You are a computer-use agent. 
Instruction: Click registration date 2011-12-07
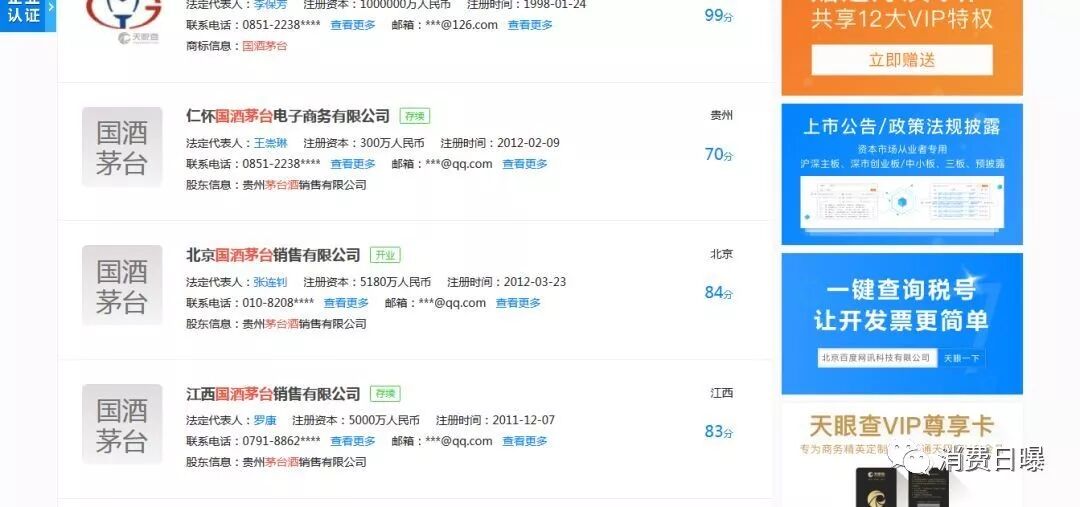pyautogui.click(x=523, y=420)
